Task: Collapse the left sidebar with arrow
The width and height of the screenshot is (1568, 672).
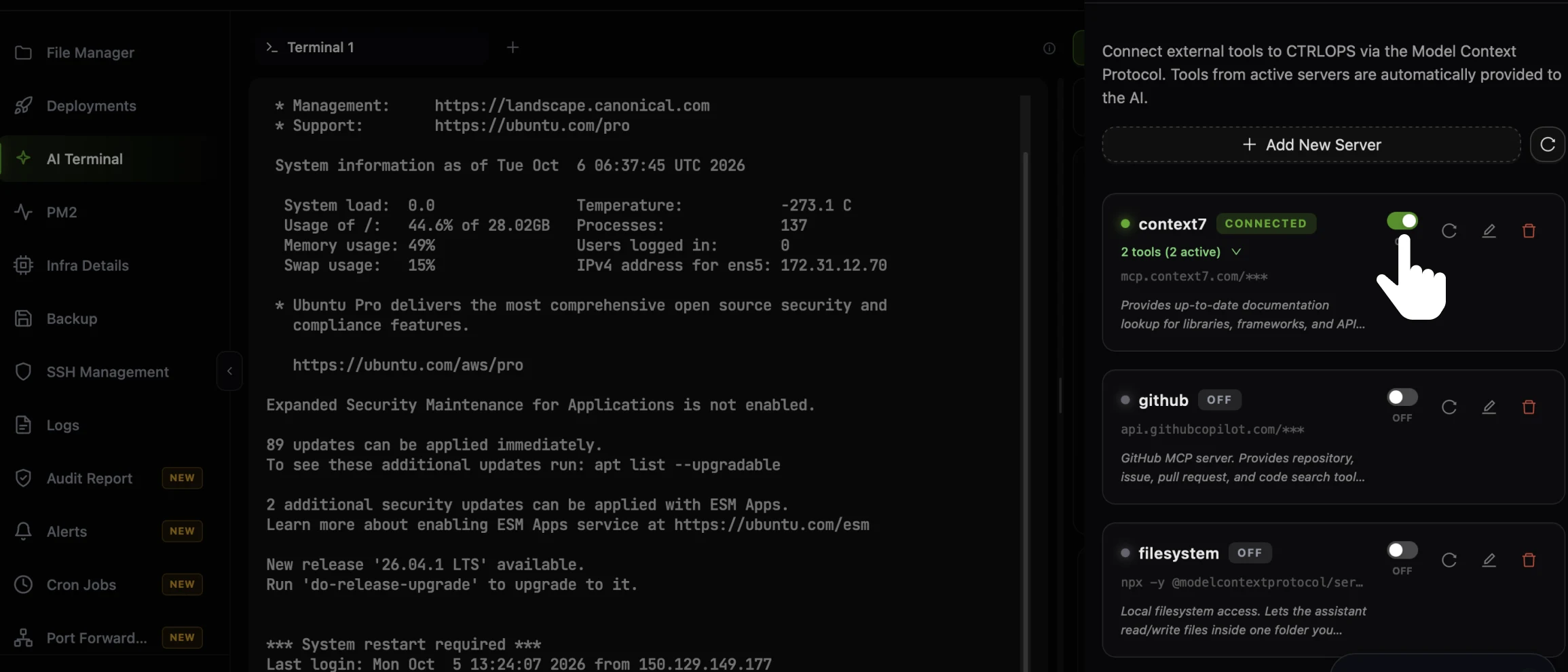Action: click(229, 371)
